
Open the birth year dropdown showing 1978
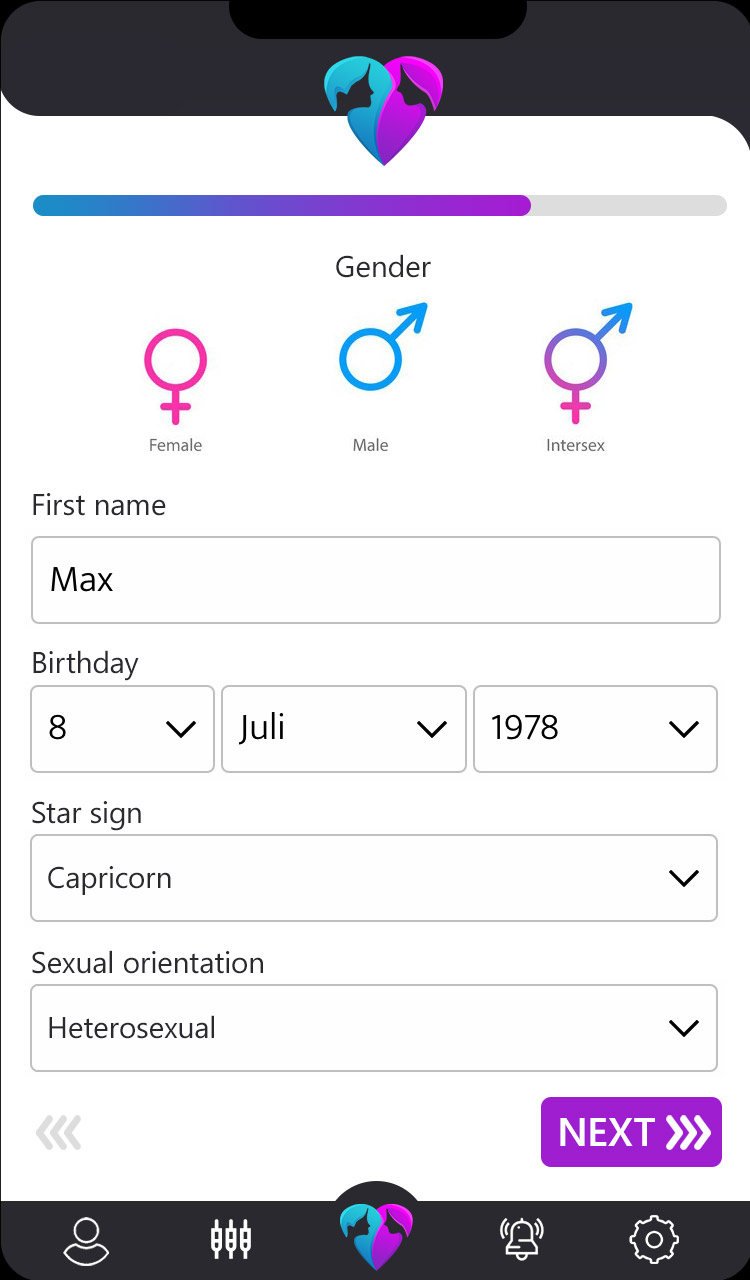(x=595, y=729)
